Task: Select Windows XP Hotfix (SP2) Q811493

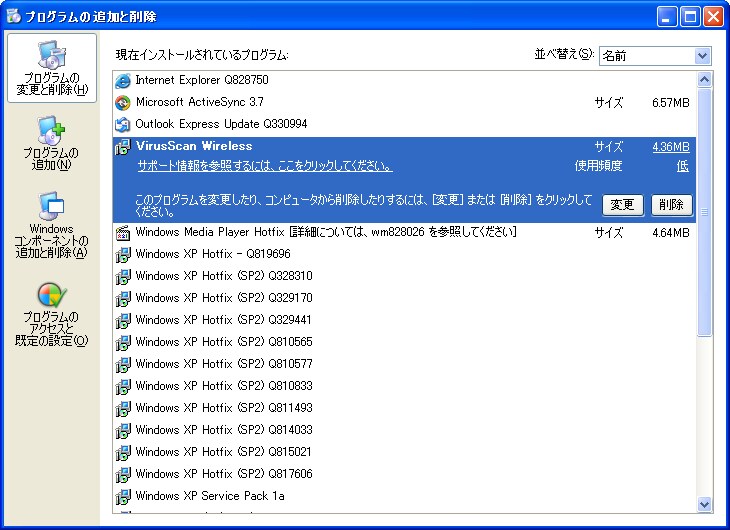Action: (x=404, y=408)
